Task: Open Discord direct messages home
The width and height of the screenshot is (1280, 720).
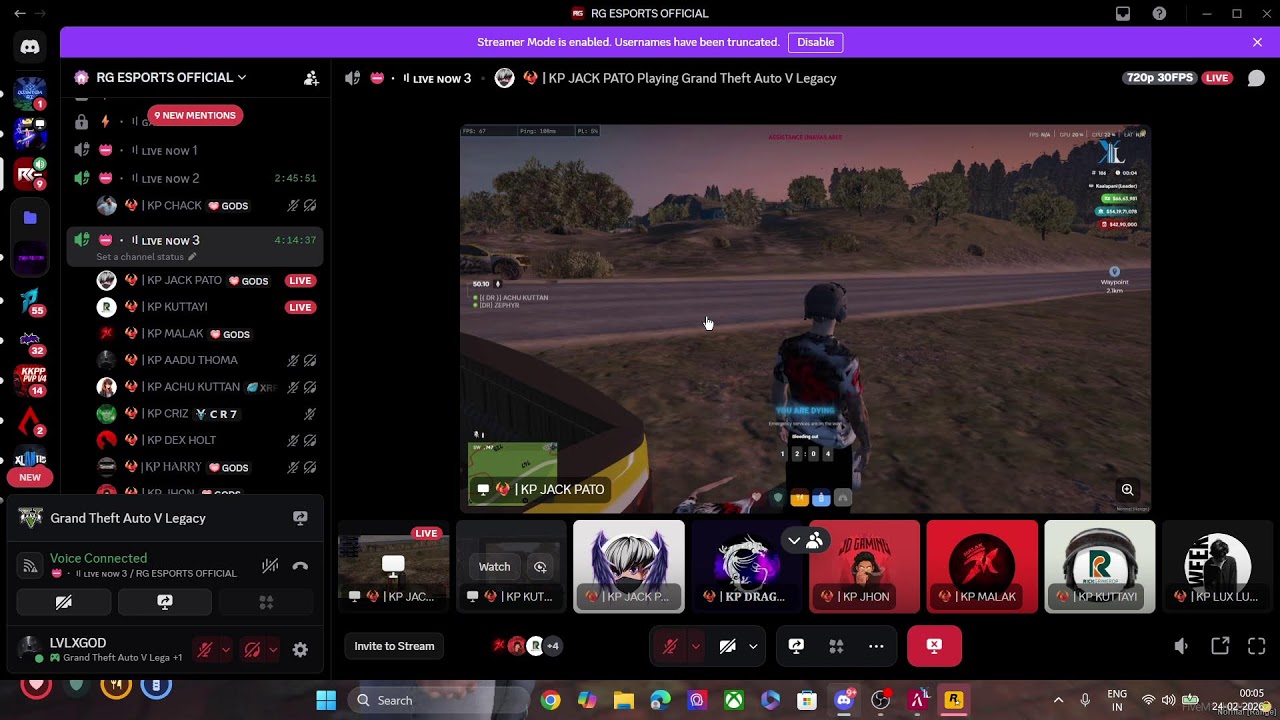Action: [30, 47]
